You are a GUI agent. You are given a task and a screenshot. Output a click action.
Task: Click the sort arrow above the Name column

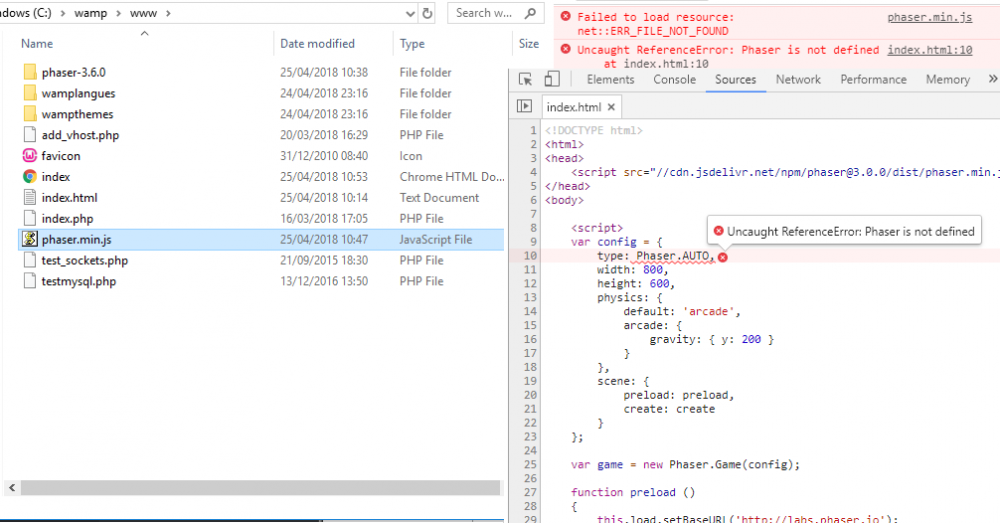(145, 33)
